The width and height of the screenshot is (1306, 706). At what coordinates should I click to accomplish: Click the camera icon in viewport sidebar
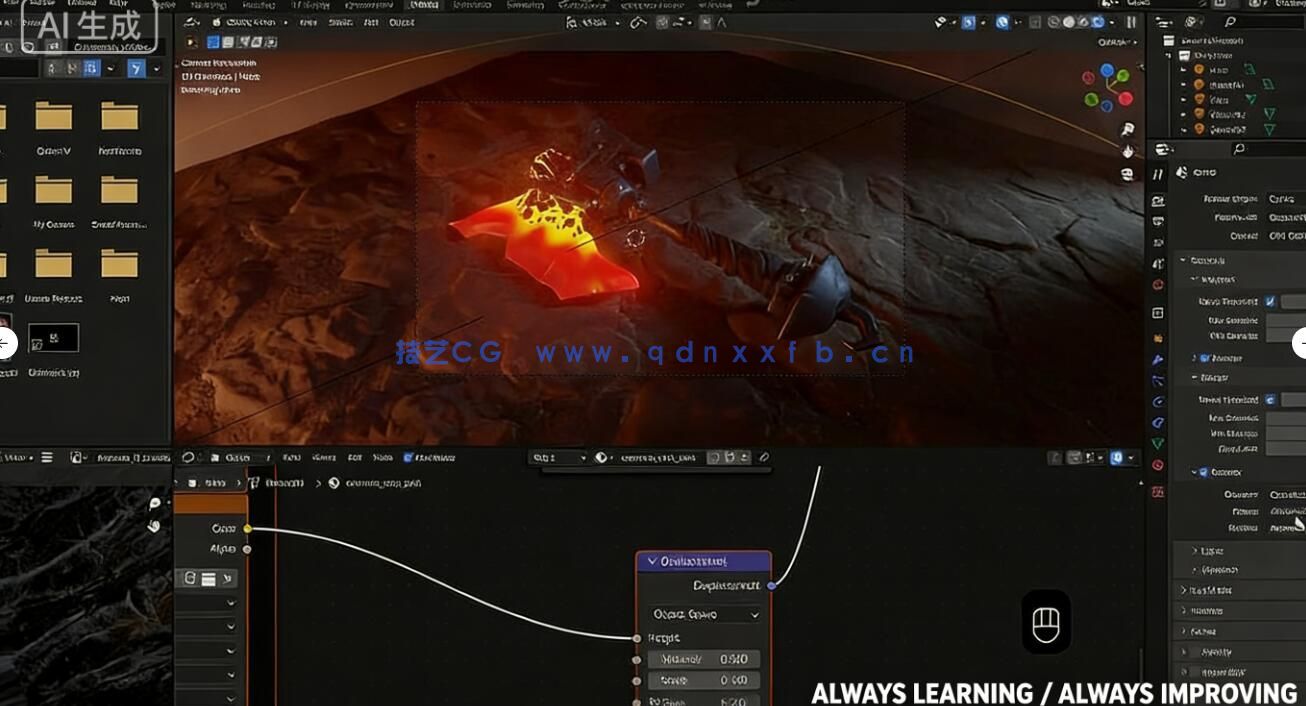coord(1128,130)
